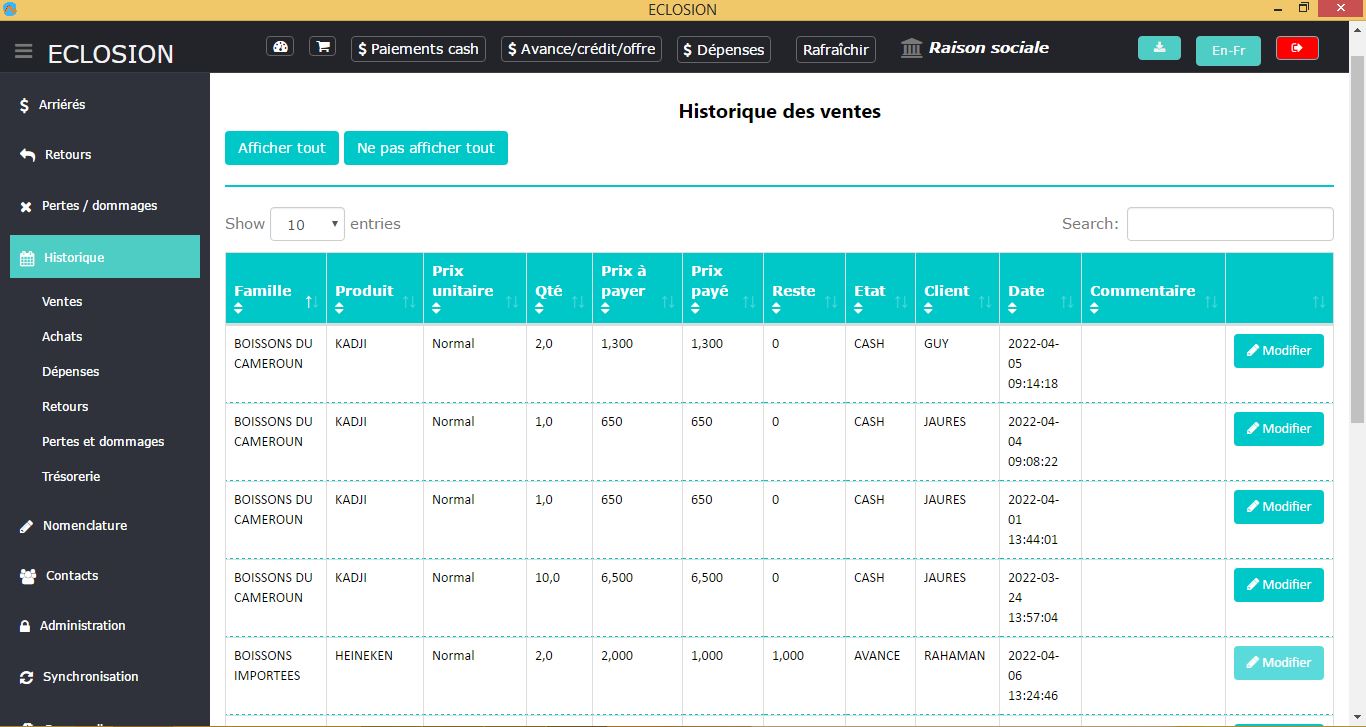Click Modifier on the GUY sale row

coord(1278,351)
